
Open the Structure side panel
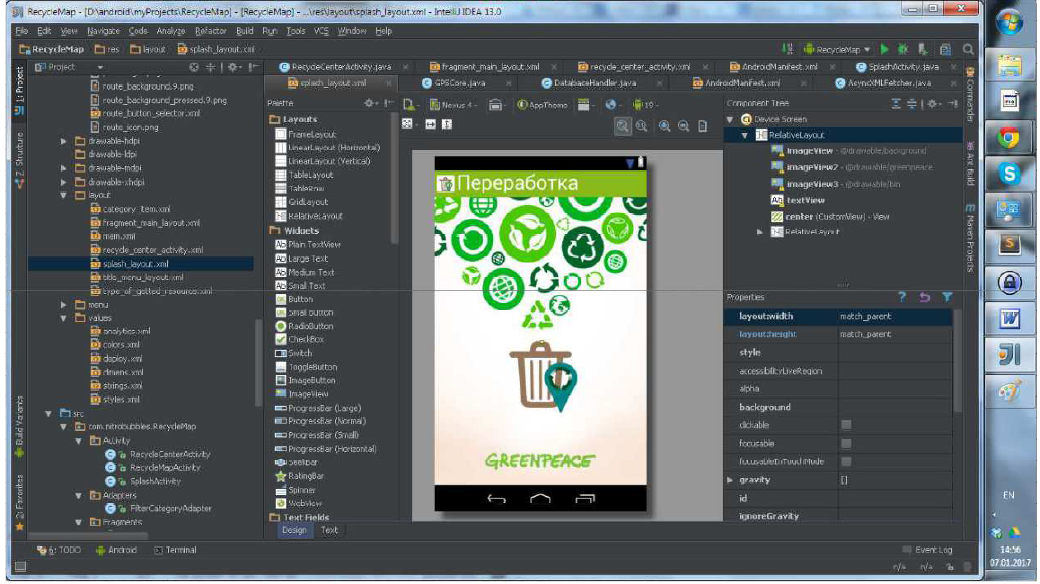coord(19,159)
